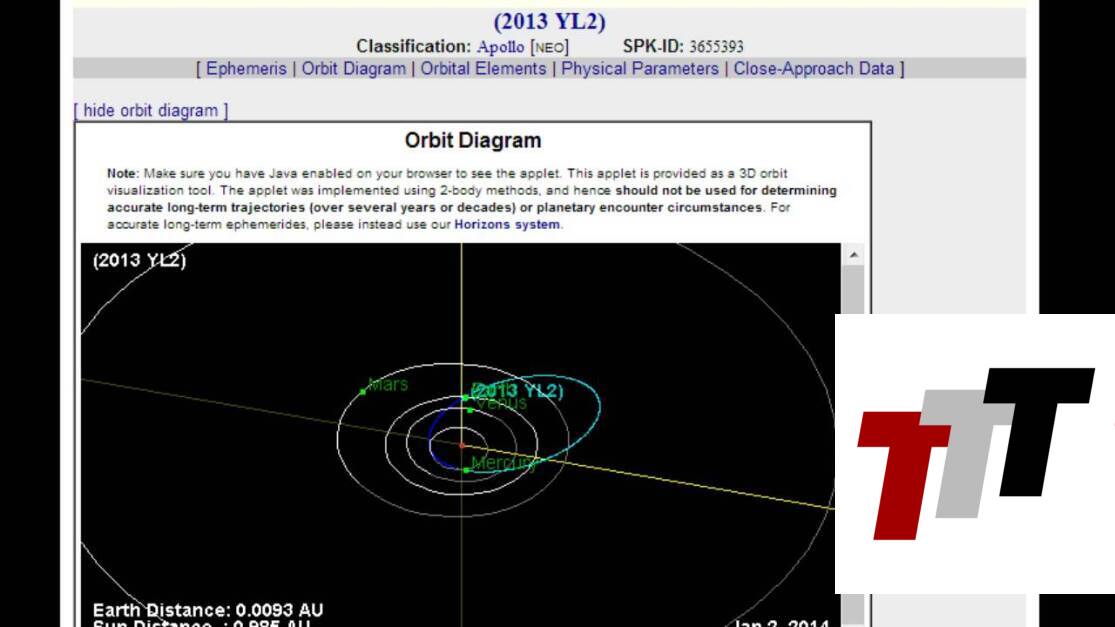Click the cyan (2013 YL2) asteroid label

(x=517, y=391)
